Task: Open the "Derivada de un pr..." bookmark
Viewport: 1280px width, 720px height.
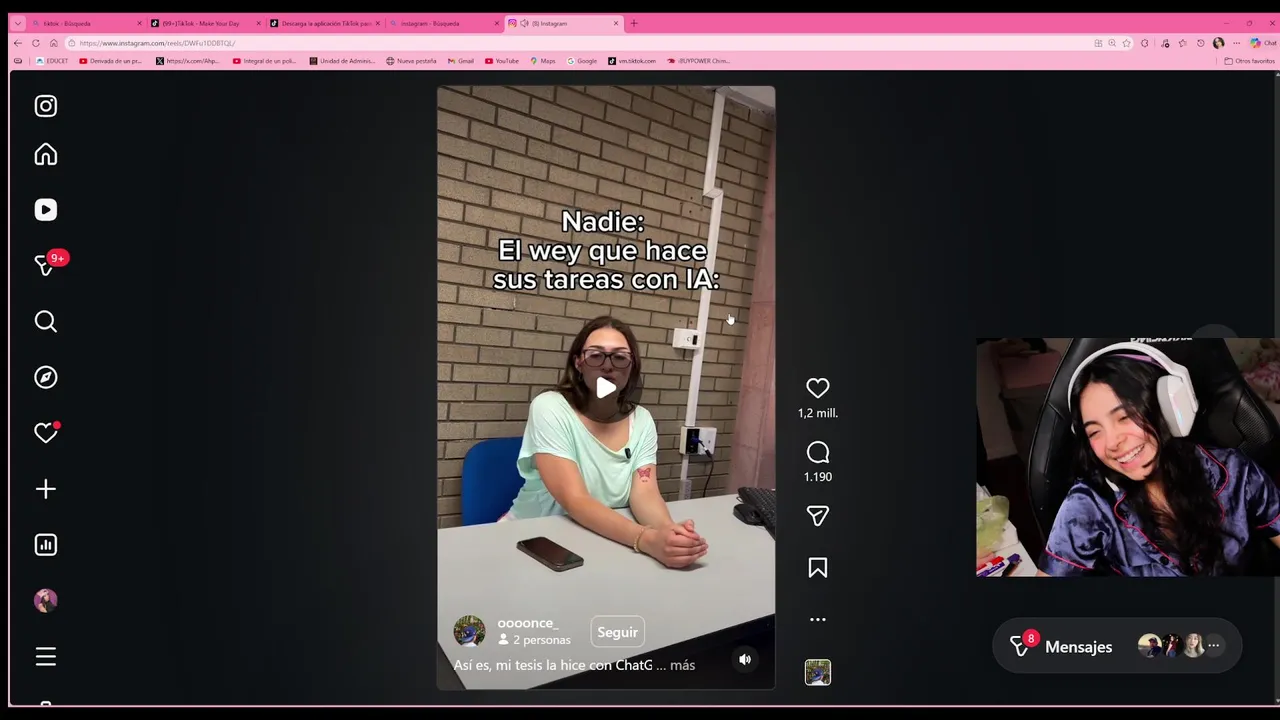Action: [110, 61]
